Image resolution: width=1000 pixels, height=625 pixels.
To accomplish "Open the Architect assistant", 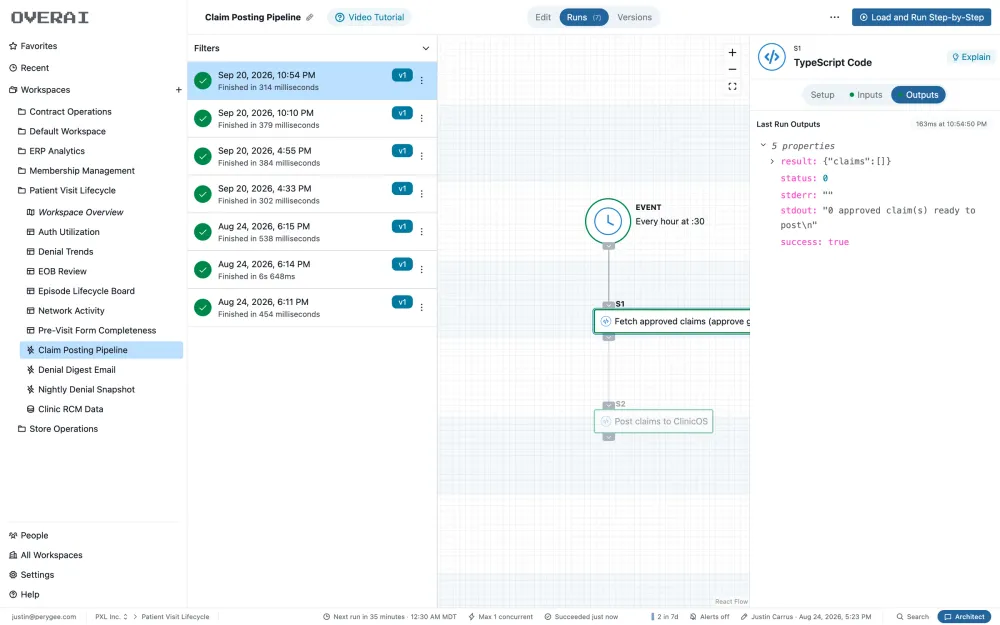I will 964,617.
